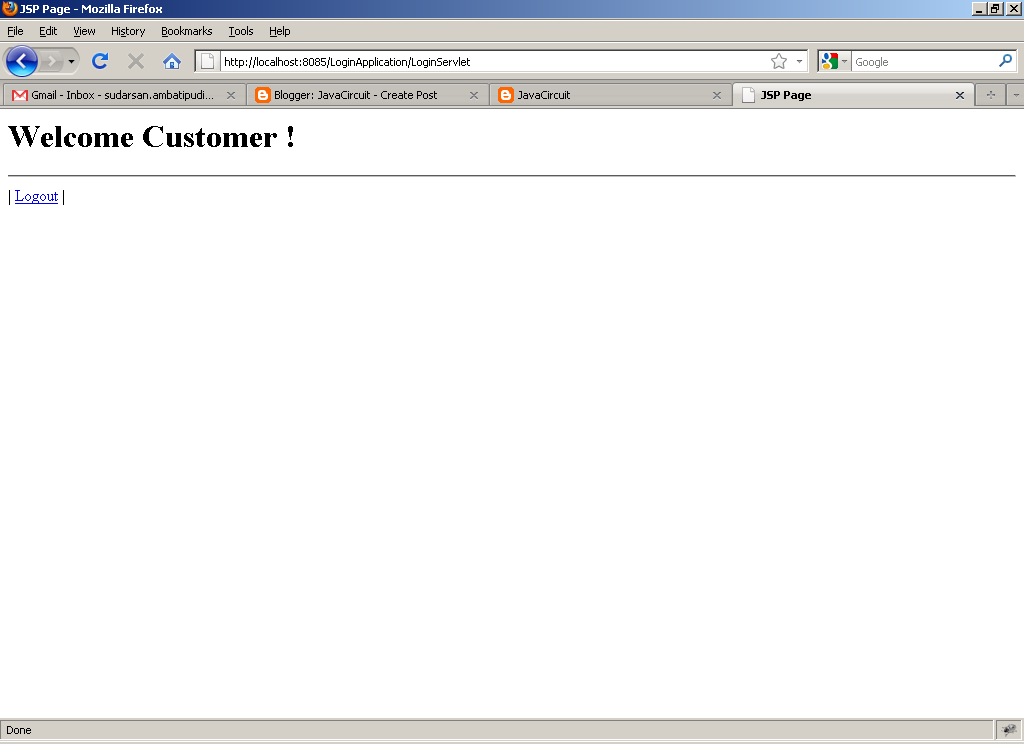Click the Stop loading X icon

136,61
